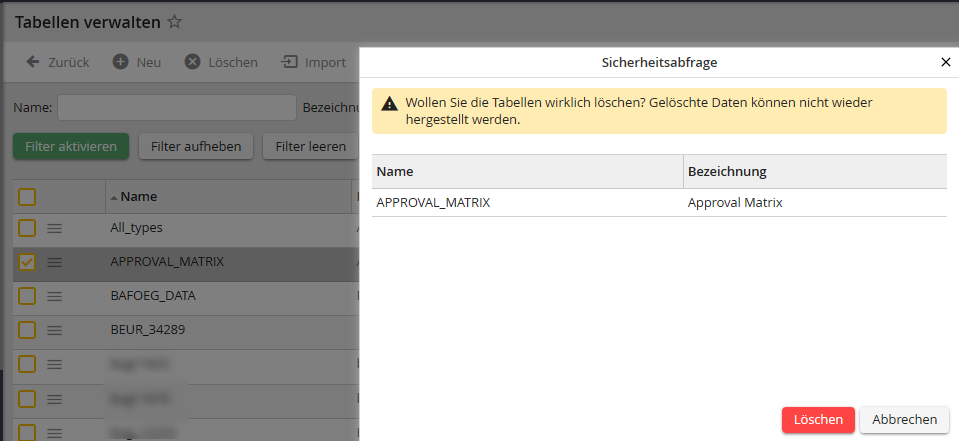Image resolution: width=959 pixels, height=441 pixels.
Task: Click the Filter aktivieren button
Action: pyautogui.click(x=71, y=146)
